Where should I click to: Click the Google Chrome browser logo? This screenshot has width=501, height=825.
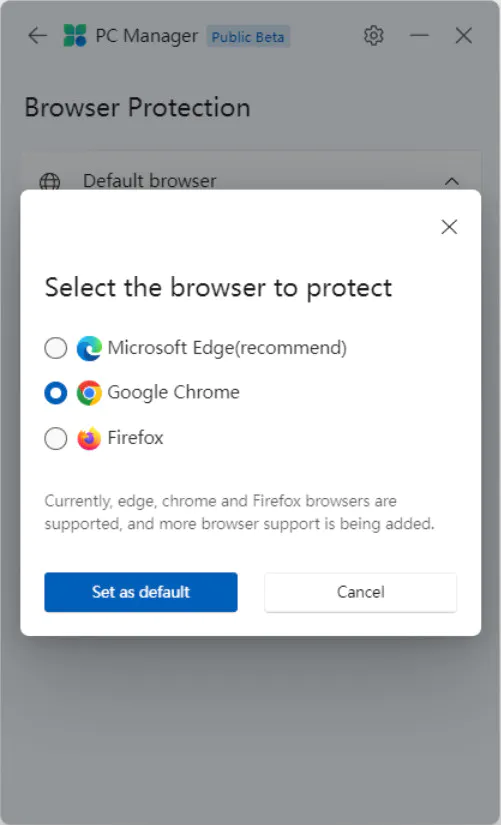[x=89, y=393]
